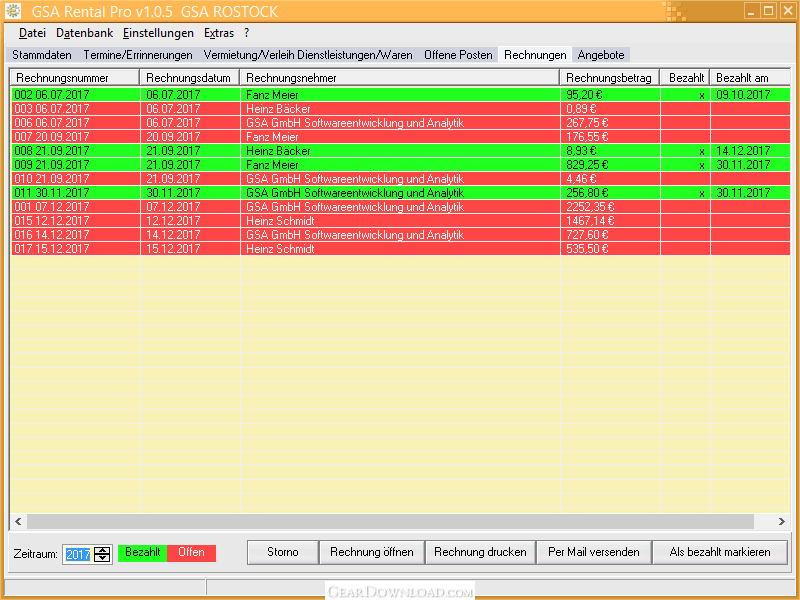Viewport: 800px width, 600px height.
Task: Click paid mark x for invoice 011
Action: [x=702, y=193]
